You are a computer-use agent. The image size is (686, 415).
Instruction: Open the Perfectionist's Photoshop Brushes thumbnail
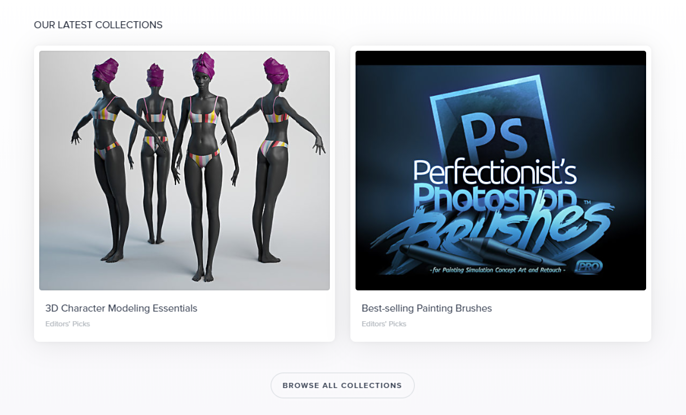point(500,170)
